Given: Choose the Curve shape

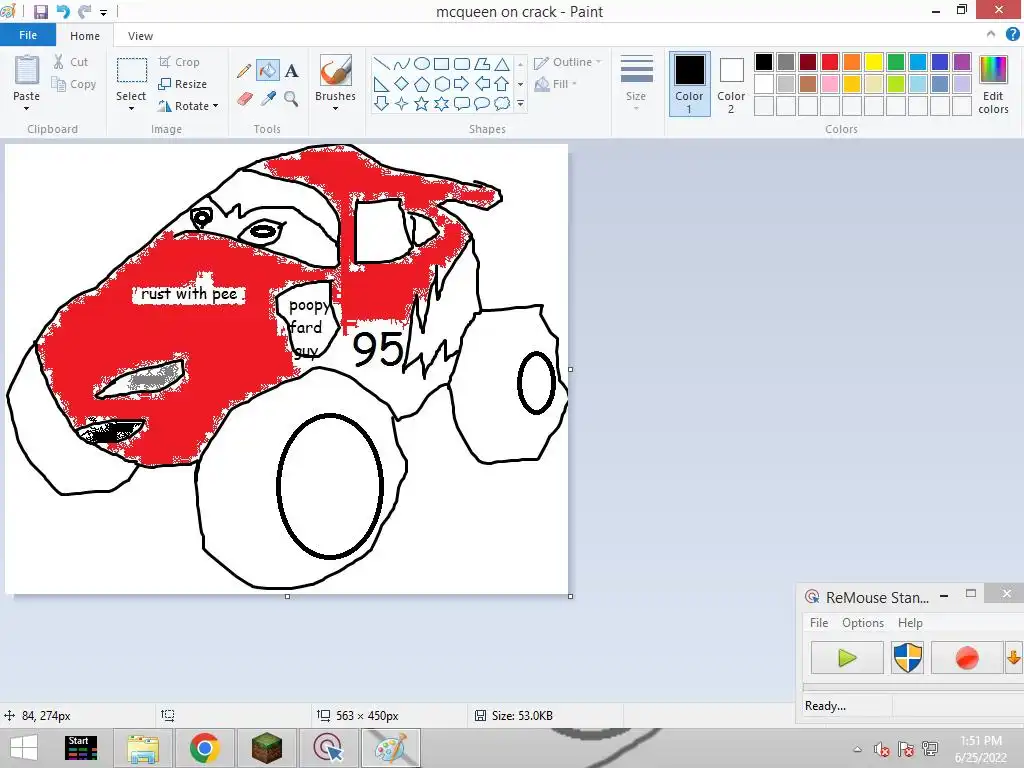Looking at the screenshot, I should point(402,63).
